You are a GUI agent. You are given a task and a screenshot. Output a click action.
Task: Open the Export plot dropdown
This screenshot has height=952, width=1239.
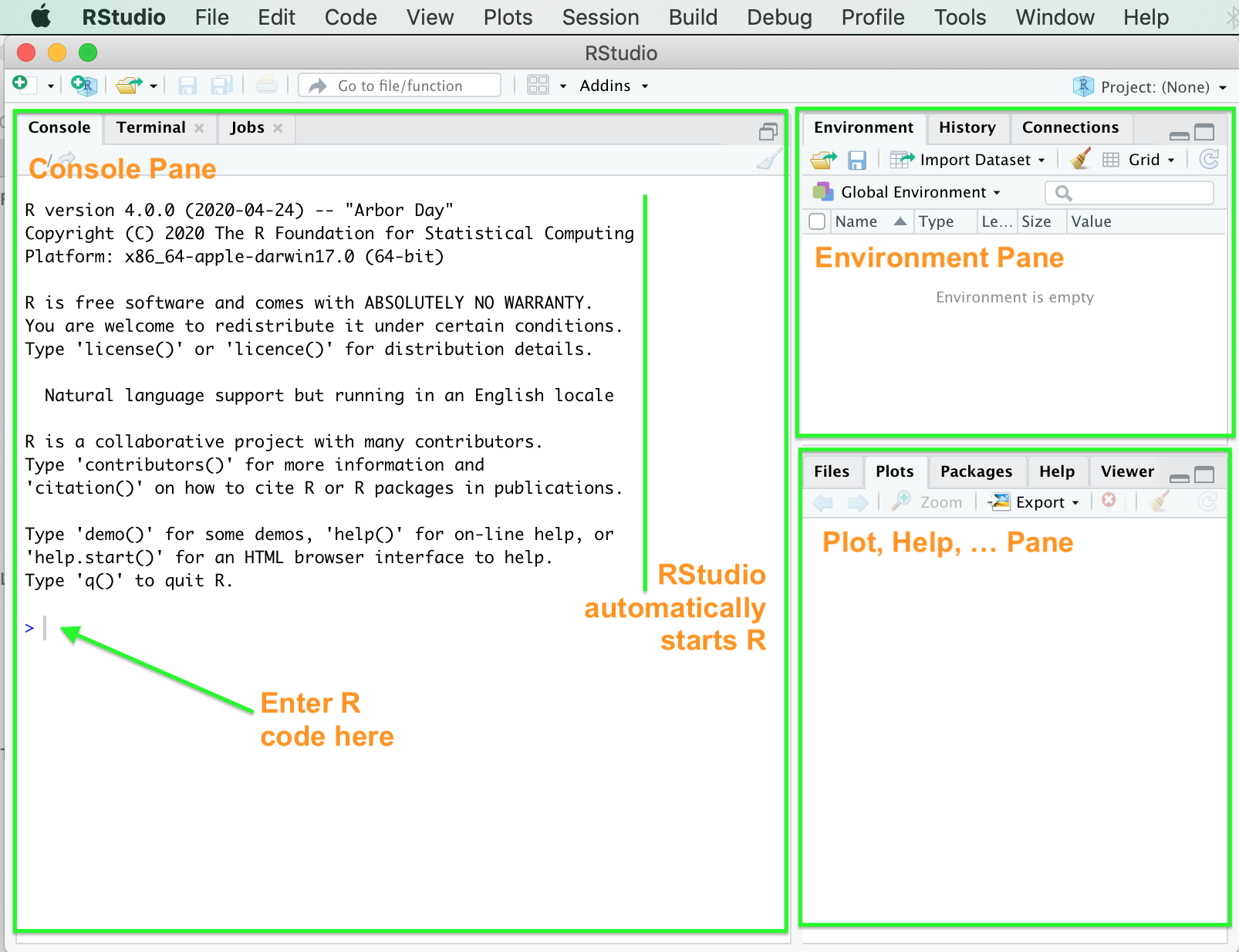1035,502
